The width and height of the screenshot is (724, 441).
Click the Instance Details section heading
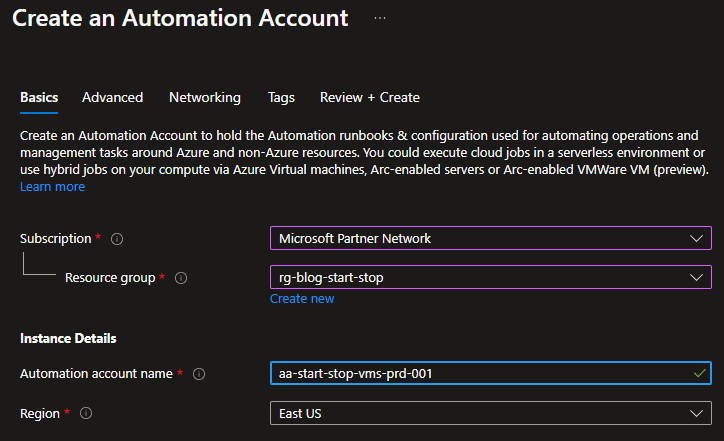point(68,339)
